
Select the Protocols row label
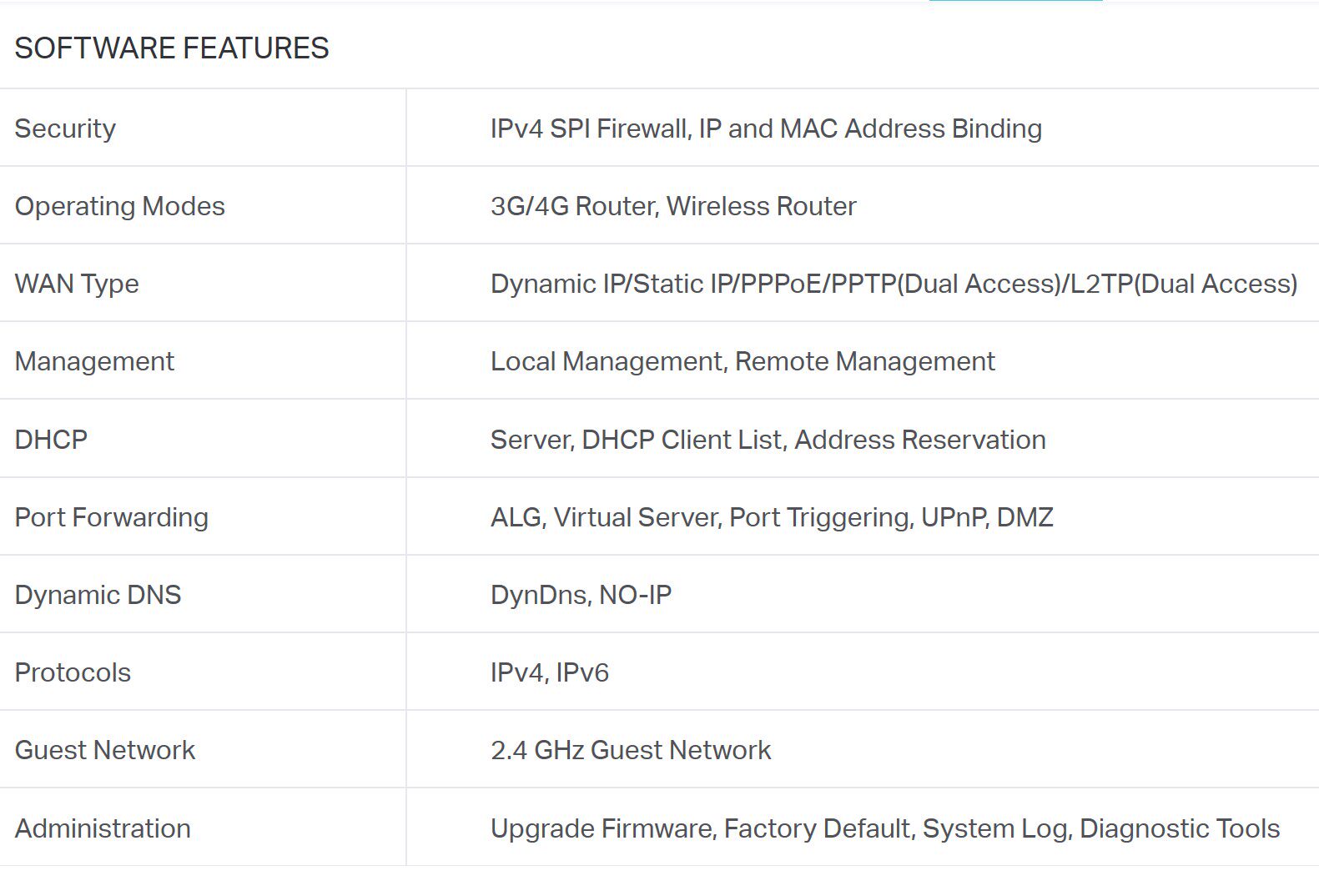(73, 672)
